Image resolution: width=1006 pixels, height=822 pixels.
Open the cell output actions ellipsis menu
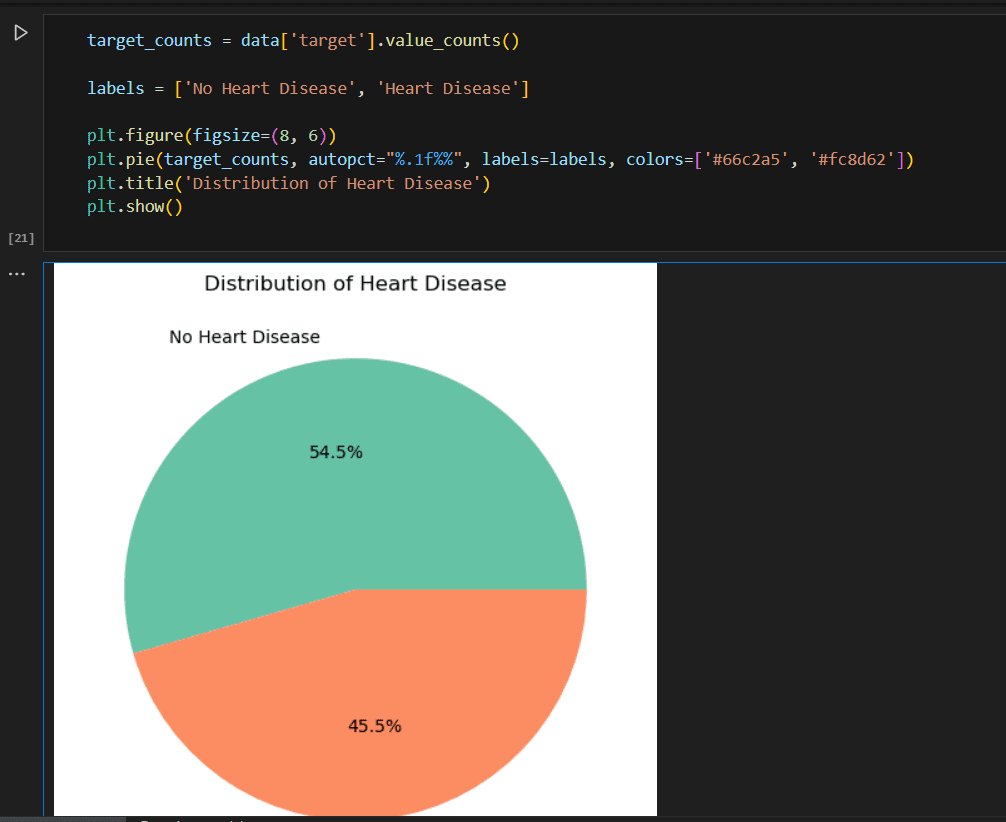(x=17, y=274)
